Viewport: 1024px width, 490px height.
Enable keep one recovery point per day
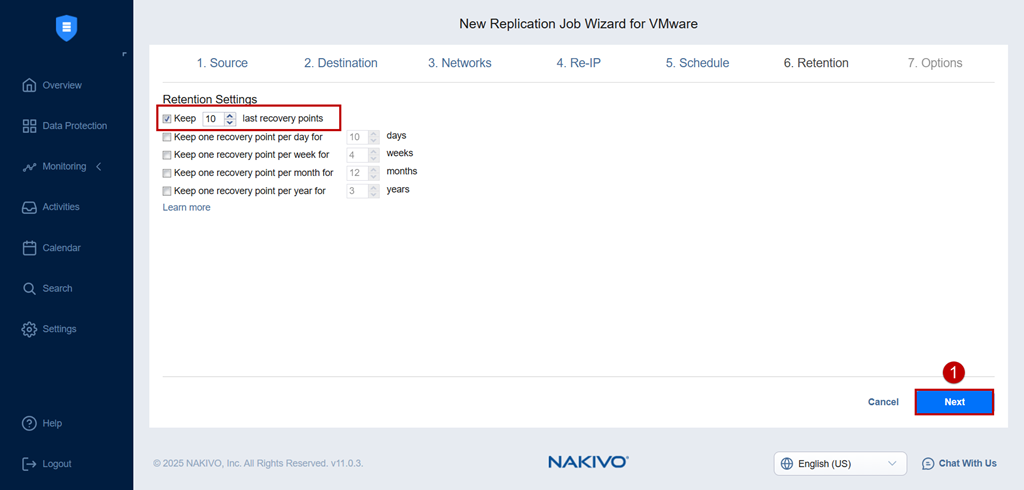click(x=167, y=137)
